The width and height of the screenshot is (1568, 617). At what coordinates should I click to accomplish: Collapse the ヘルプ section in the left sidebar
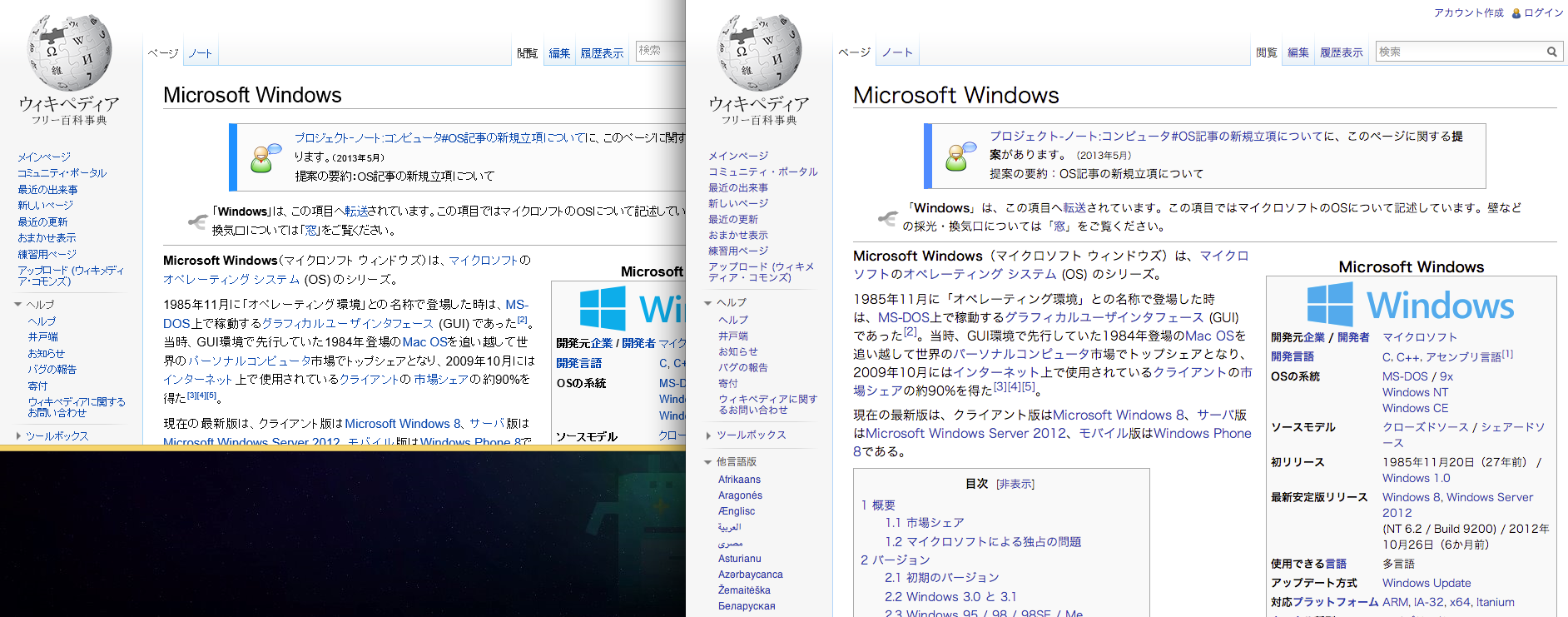click(18, 305)
